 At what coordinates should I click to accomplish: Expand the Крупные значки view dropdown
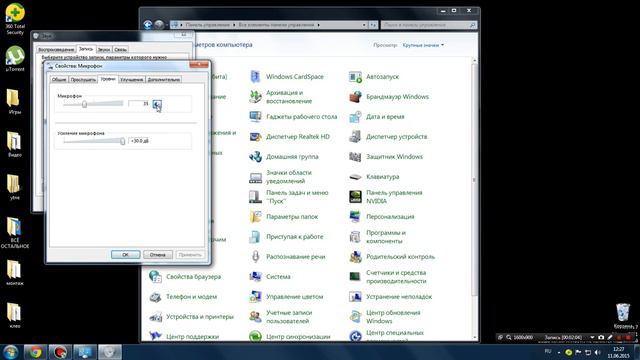(423, 45)
